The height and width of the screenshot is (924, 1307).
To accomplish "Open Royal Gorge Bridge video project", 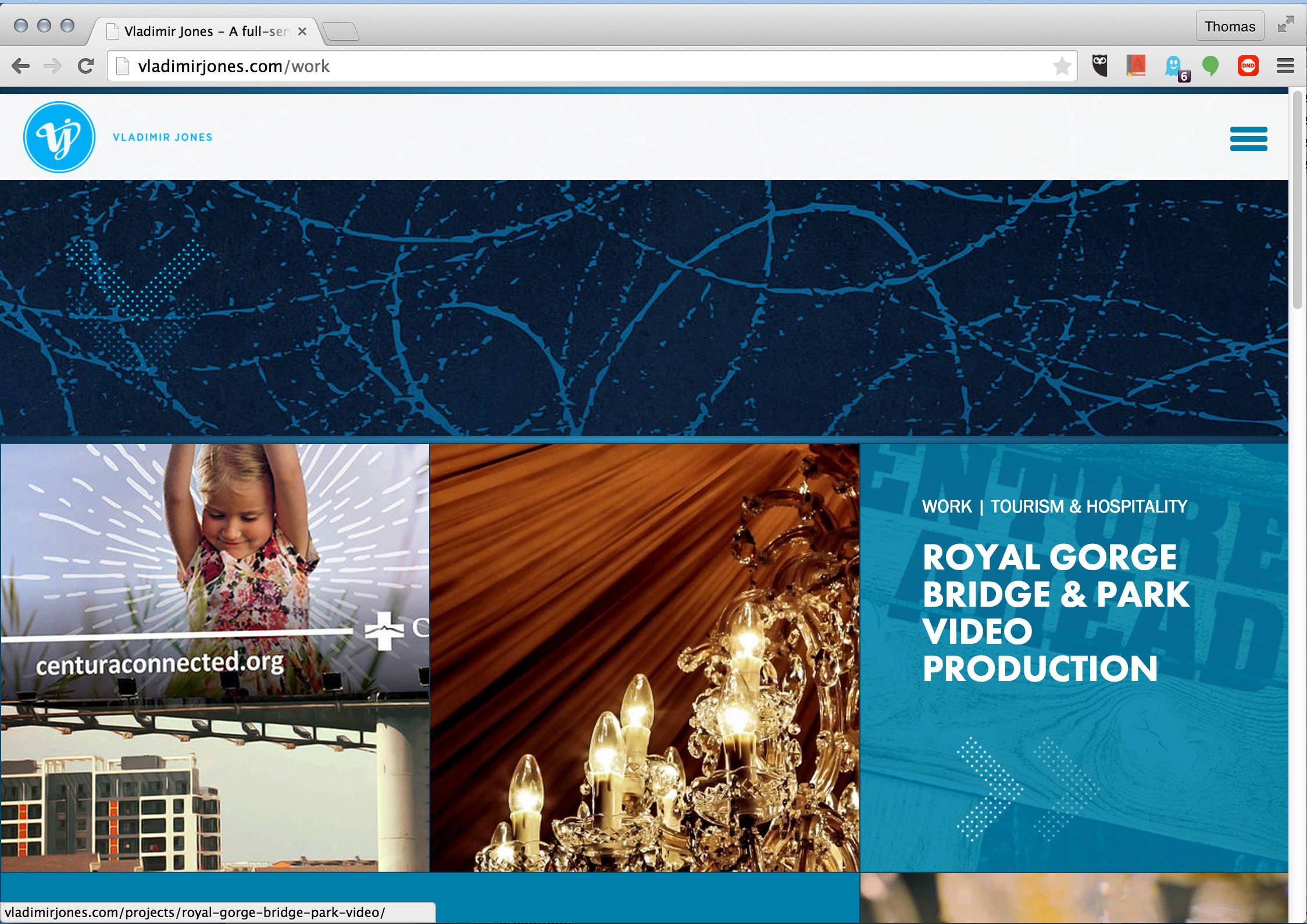I will point(1055,613).
